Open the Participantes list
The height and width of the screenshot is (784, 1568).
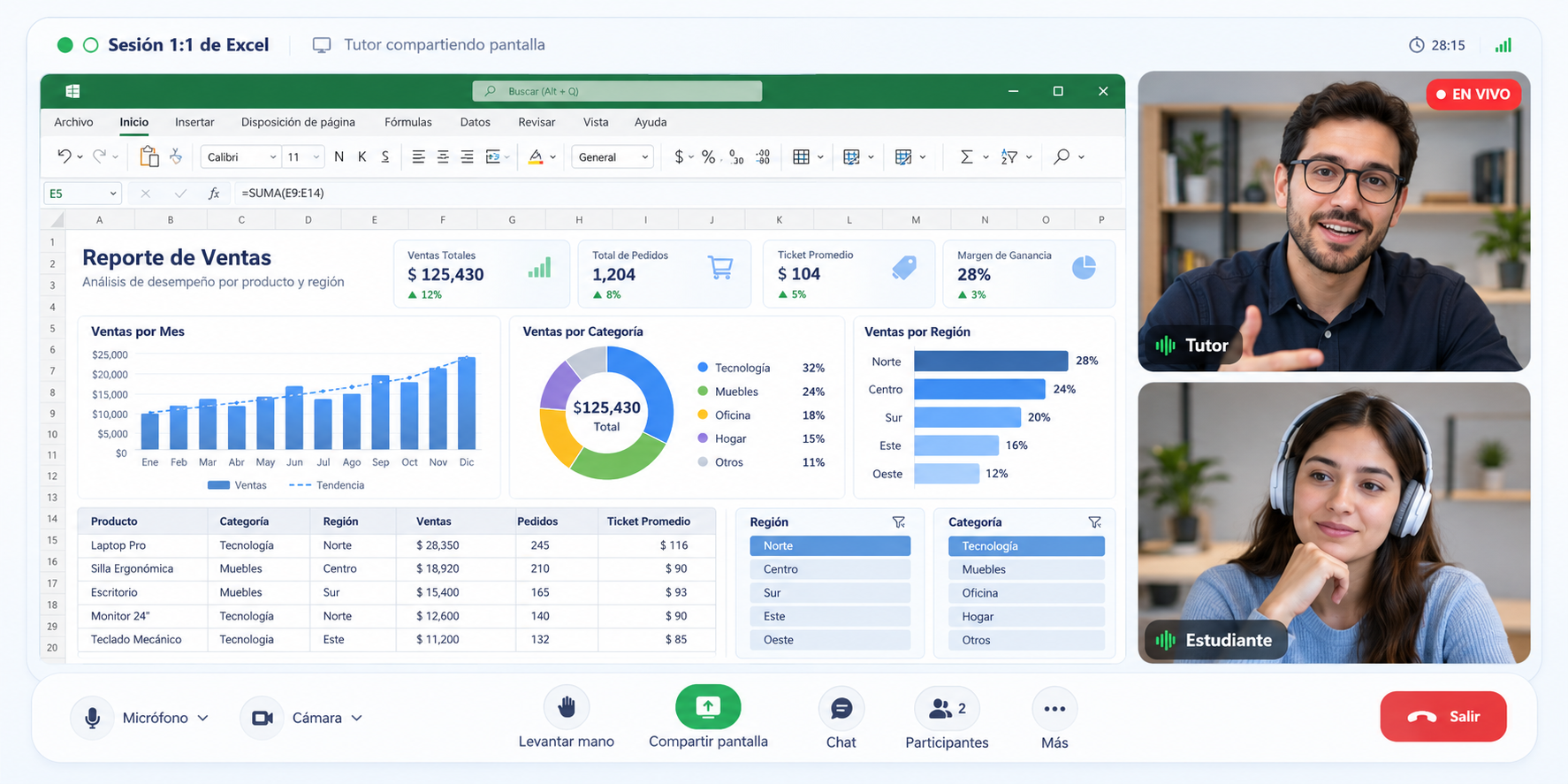[947, 709]
